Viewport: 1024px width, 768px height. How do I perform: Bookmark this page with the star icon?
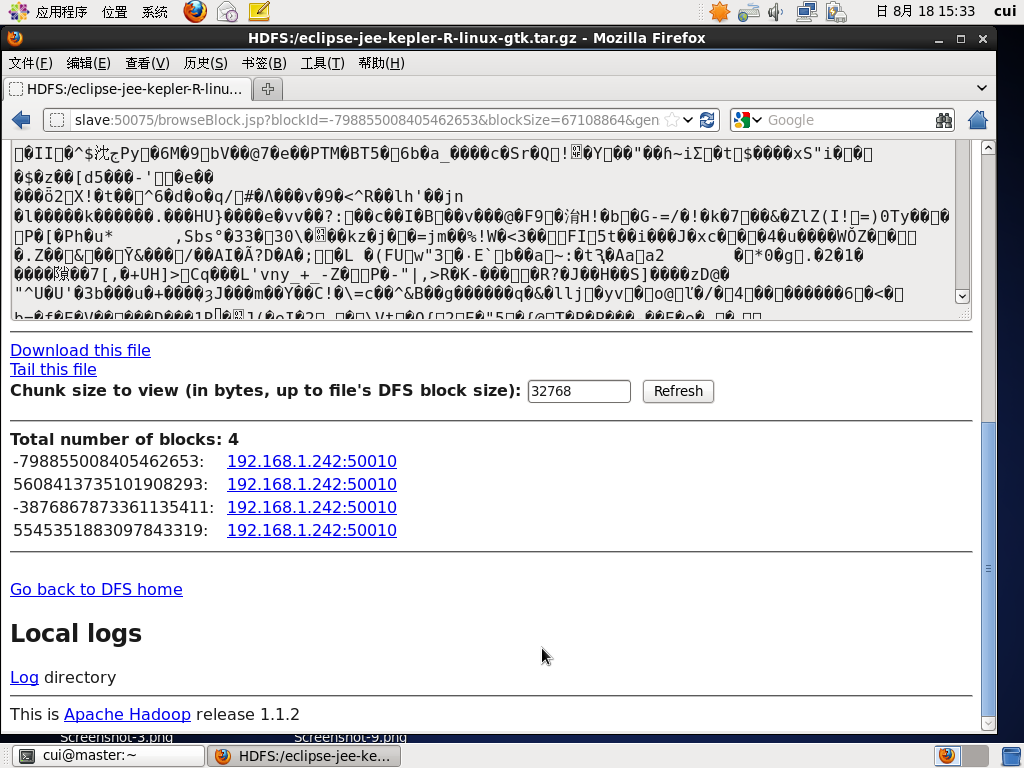click(x=671, y=120)
